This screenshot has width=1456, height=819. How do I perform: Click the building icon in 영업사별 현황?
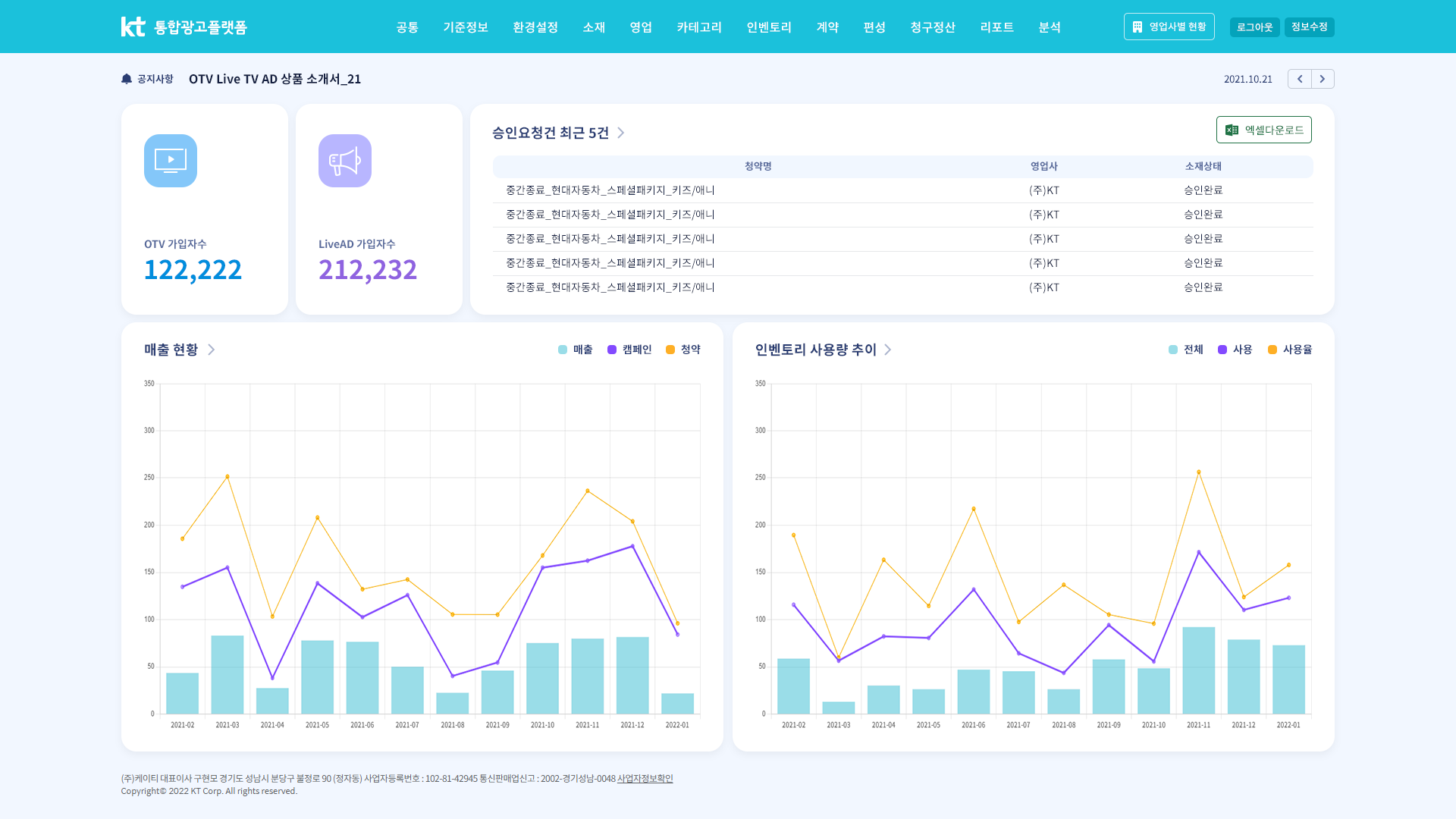click(1137, 27)
